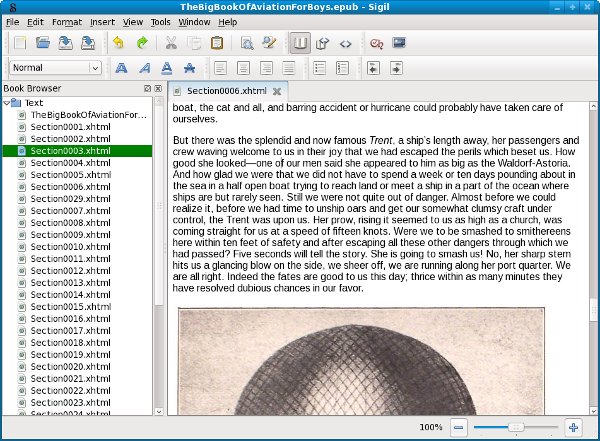
Task: Click the Paste clipboard icon
Action: [219, 43]
